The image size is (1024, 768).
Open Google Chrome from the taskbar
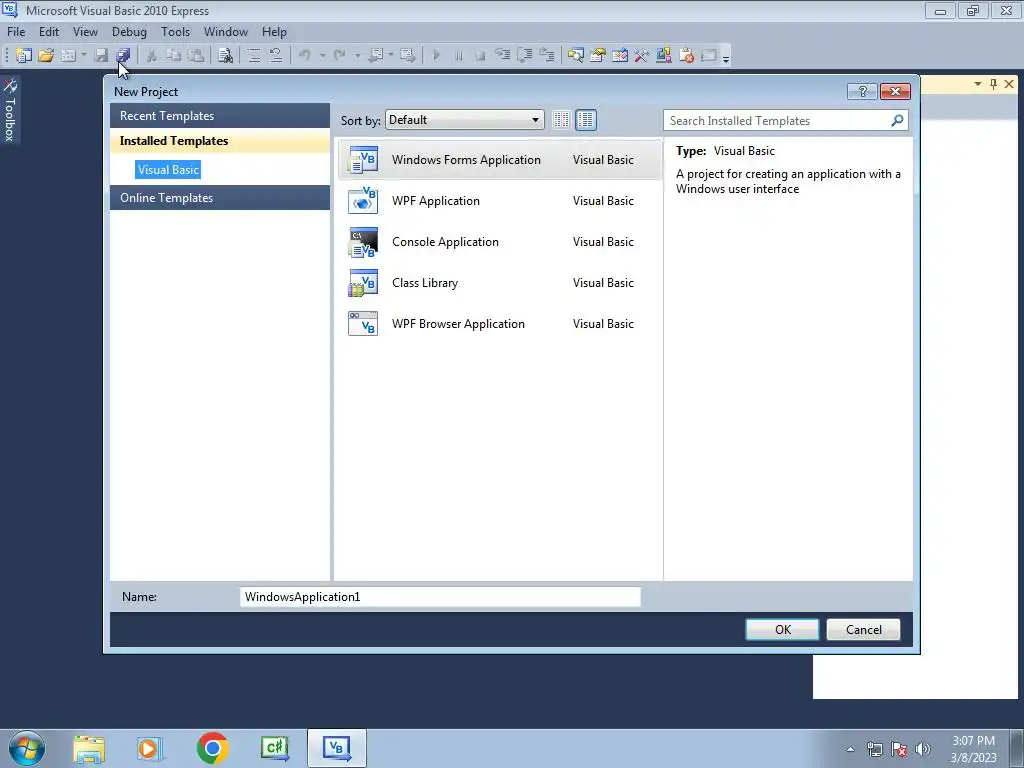[x=212, y=748]
